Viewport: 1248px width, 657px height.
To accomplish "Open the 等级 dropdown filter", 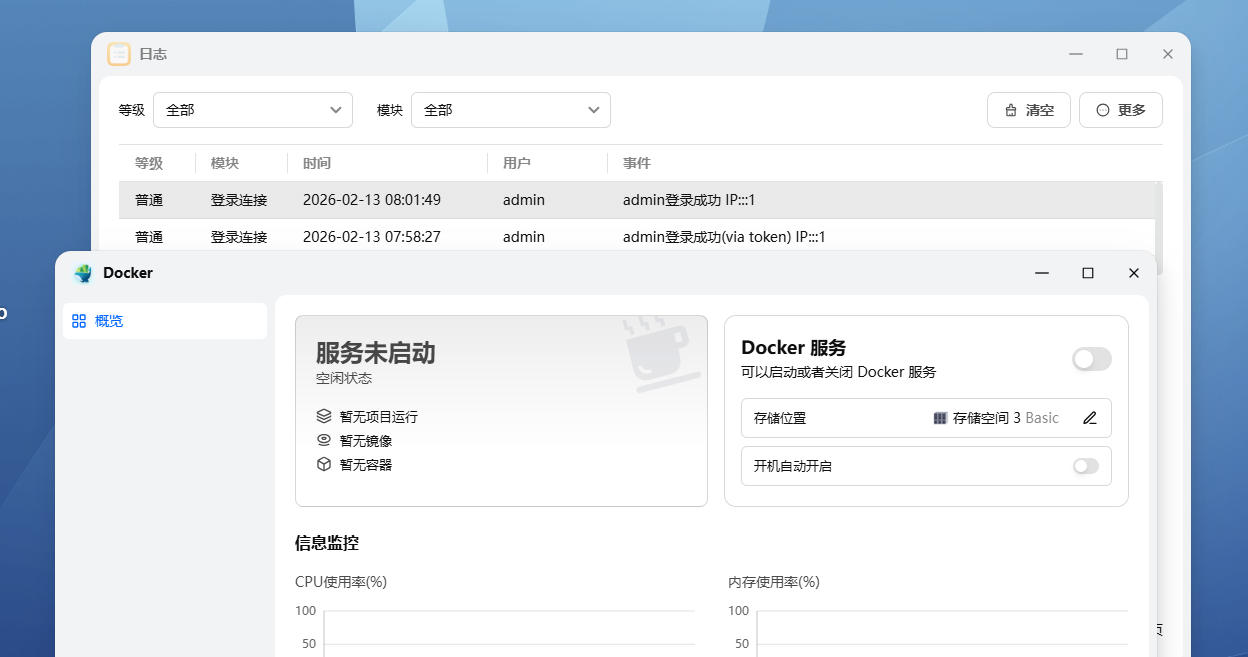I will pyautogui.click(x=252, y=110).
